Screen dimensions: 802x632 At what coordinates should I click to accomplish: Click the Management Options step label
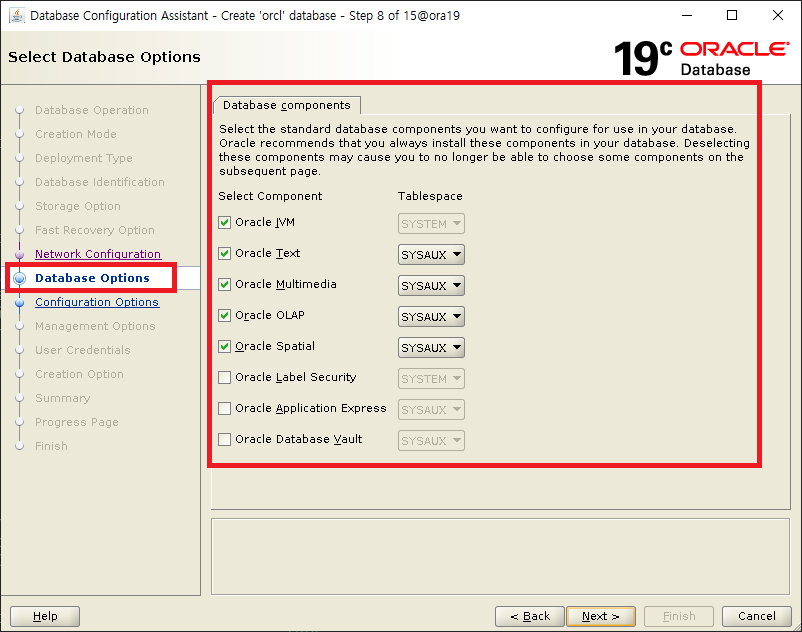point(95,326)
